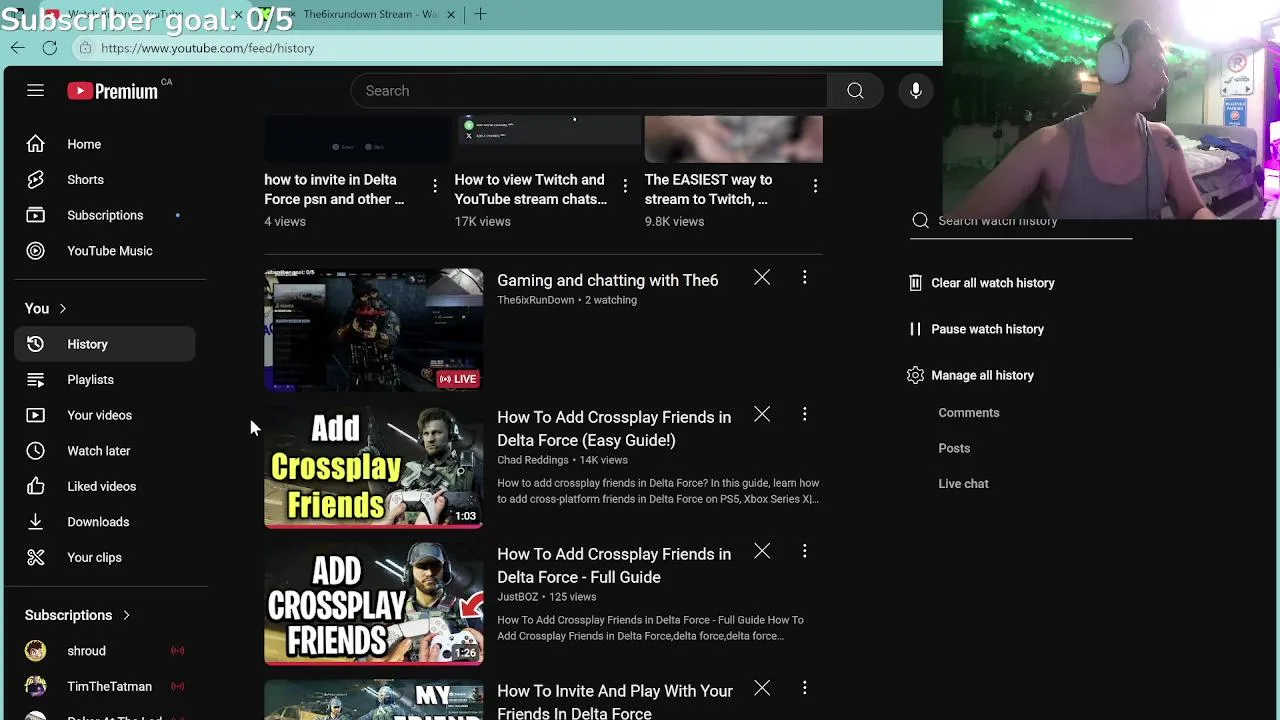Open ADD CROSSPLAY FRIENDS 1:26 thumbnail

tap(374, 603)
